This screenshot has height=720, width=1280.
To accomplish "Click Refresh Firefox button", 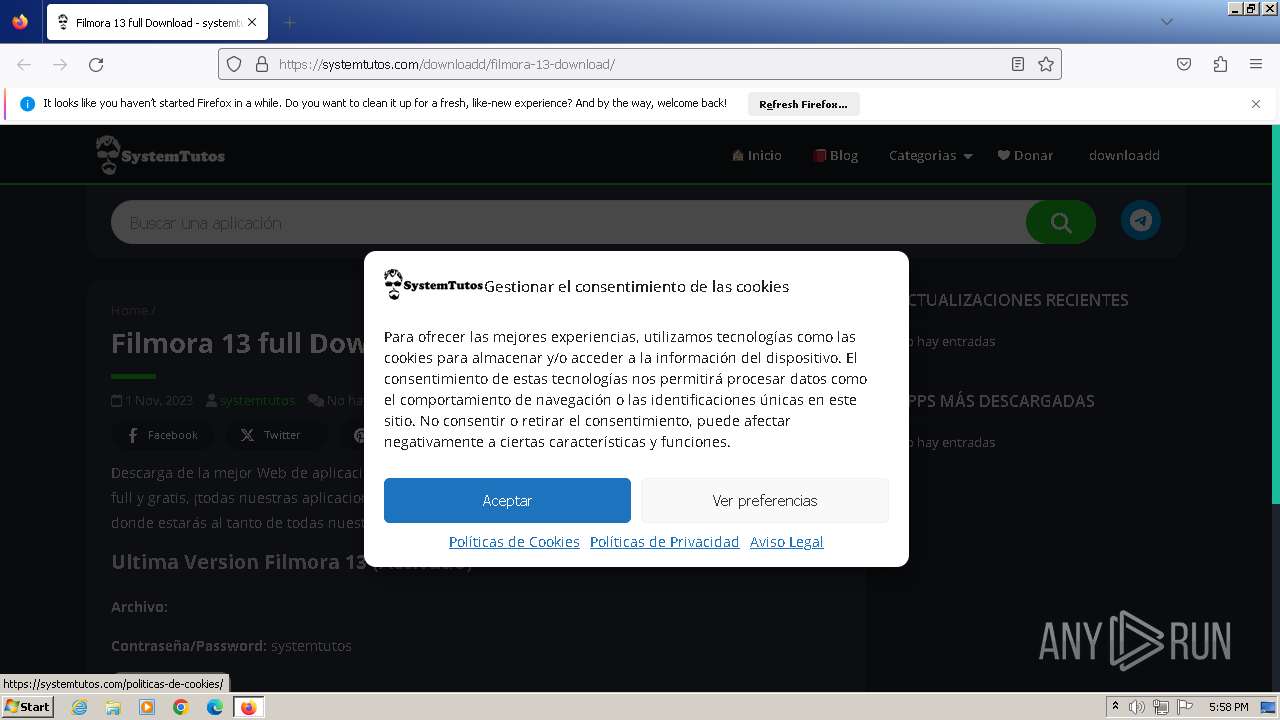I will pos(803,104).
